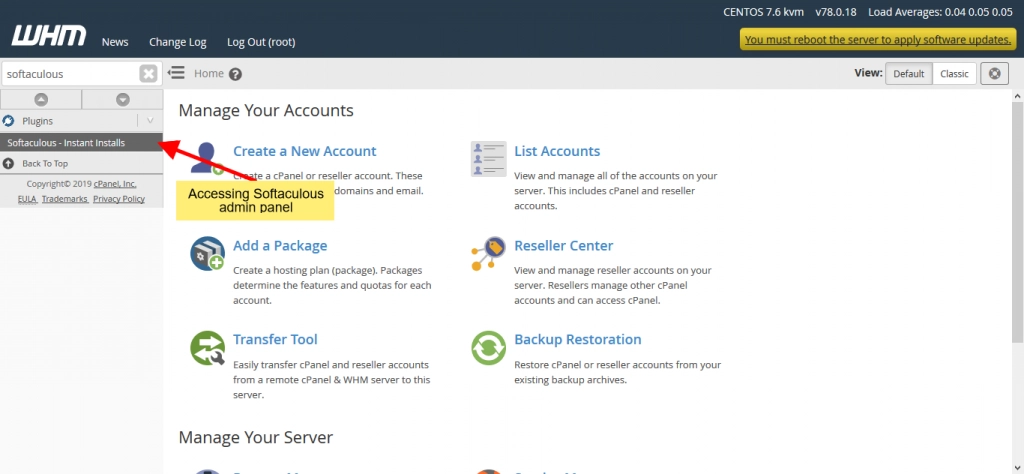Click the Create a New Account icon
Image resolution: width=1024 pixels, height=474 pixels.
tap(208, 159)
